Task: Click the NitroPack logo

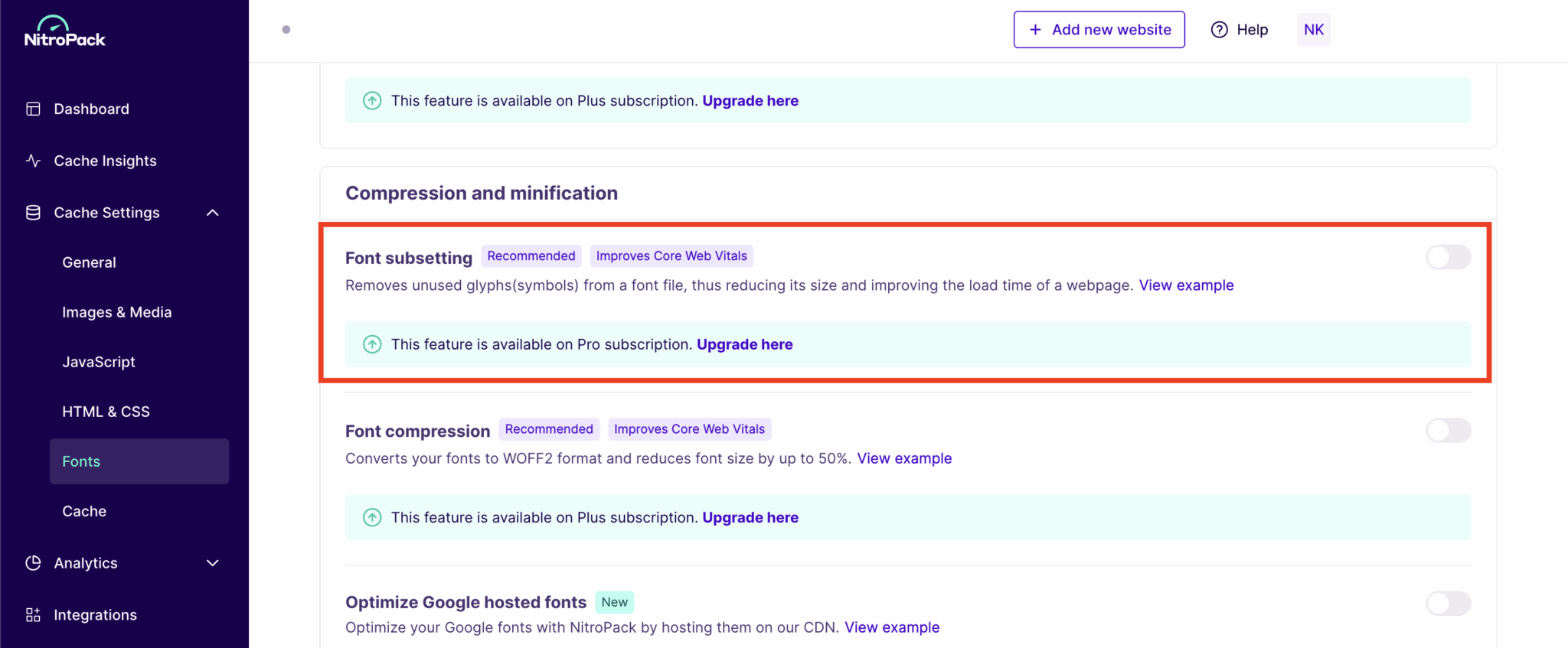Action: point(64,30)
